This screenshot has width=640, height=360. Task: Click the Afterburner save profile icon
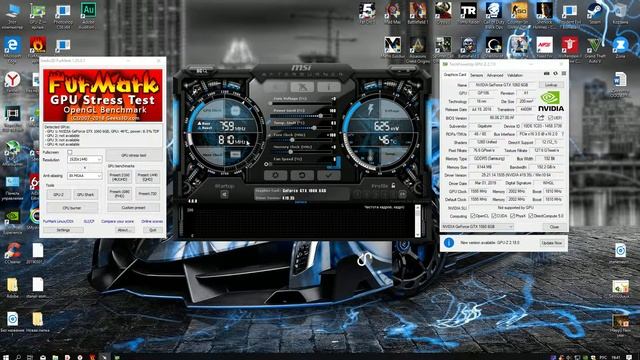click(x=402, y=195)
